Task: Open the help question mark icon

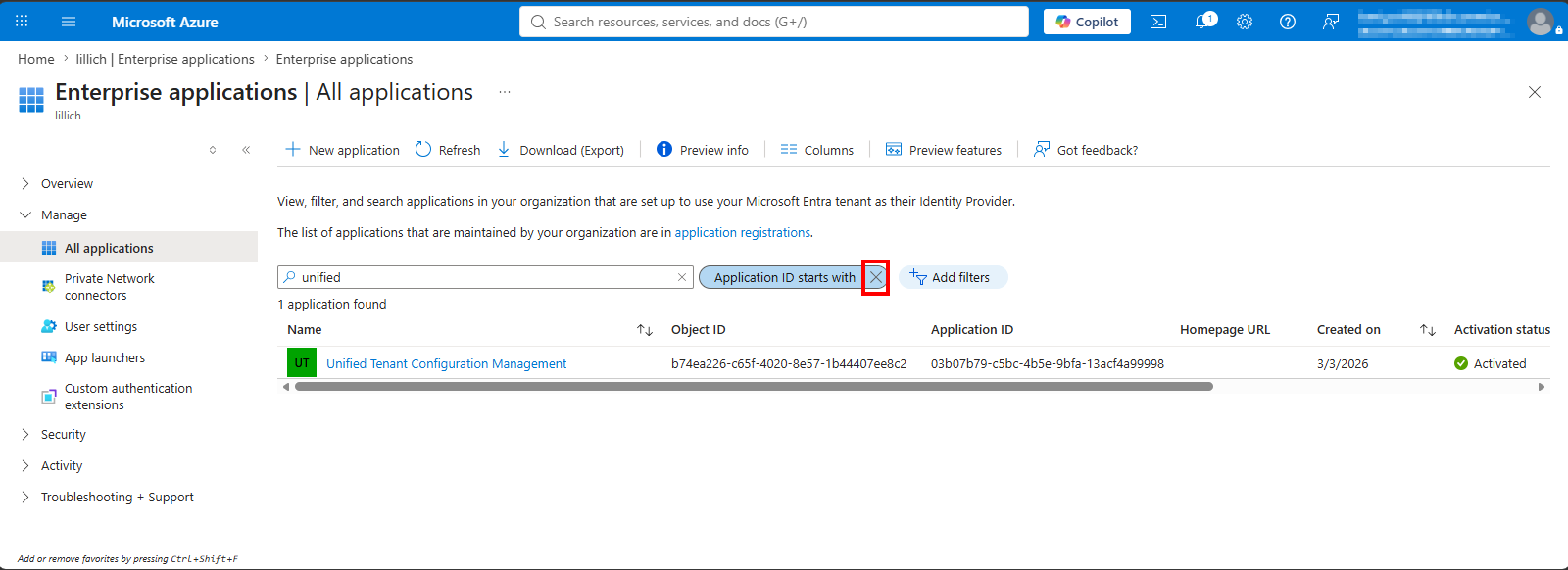Action: (1288, 22)
